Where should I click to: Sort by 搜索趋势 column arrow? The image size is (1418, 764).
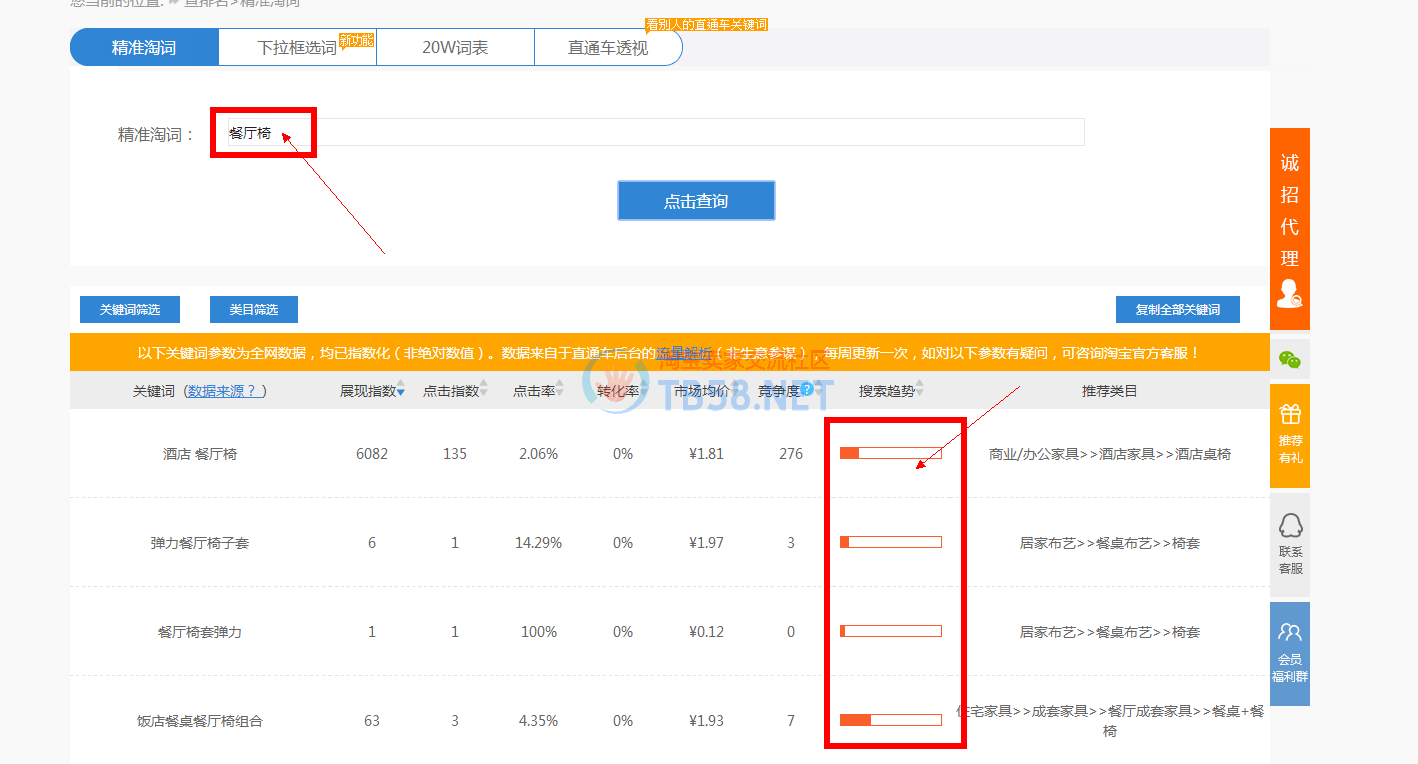coord(919,391)
